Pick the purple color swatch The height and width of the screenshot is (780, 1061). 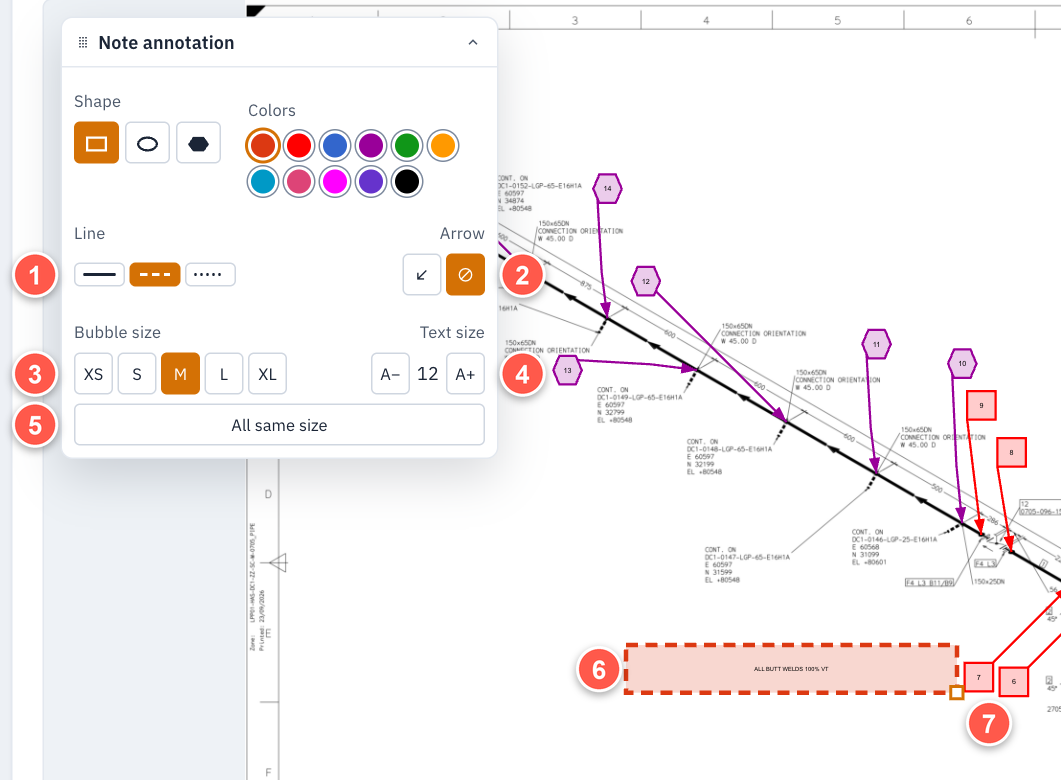[371, 145]
